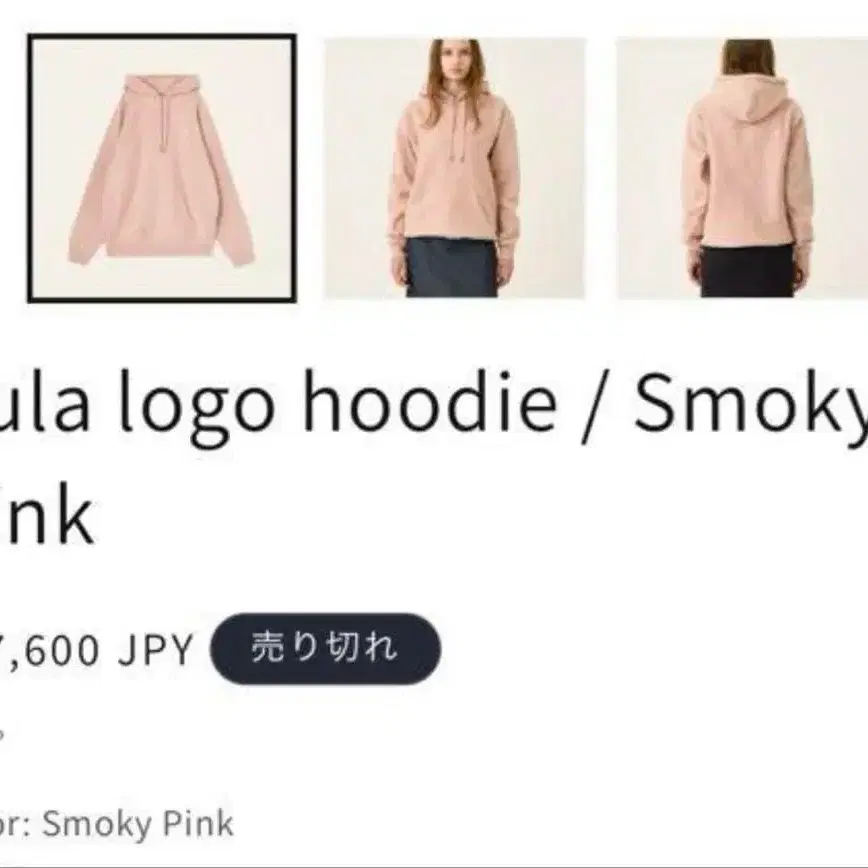868x868 pixels.
Task: Click "Smoky" in the product title
Action: (751, 407)
